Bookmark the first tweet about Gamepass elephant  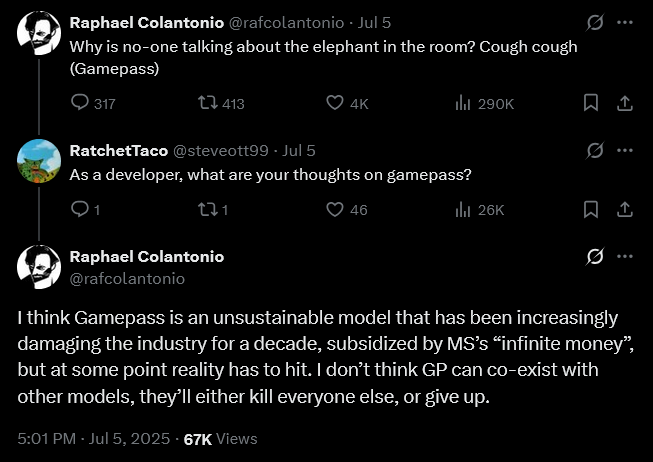click(x=591, y=103)
